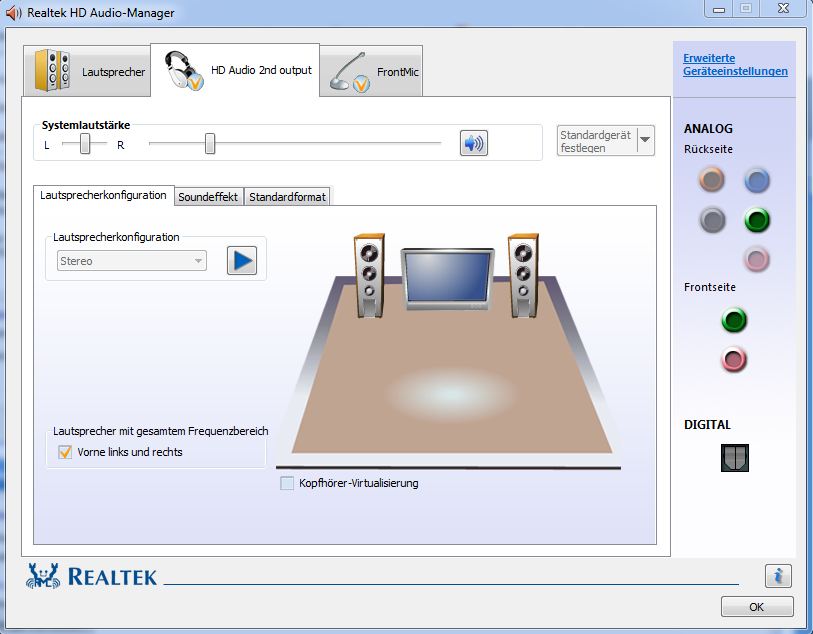Click the L/R balance slider handle
Screen dimensions: 813x634
[x=85, y=144]
